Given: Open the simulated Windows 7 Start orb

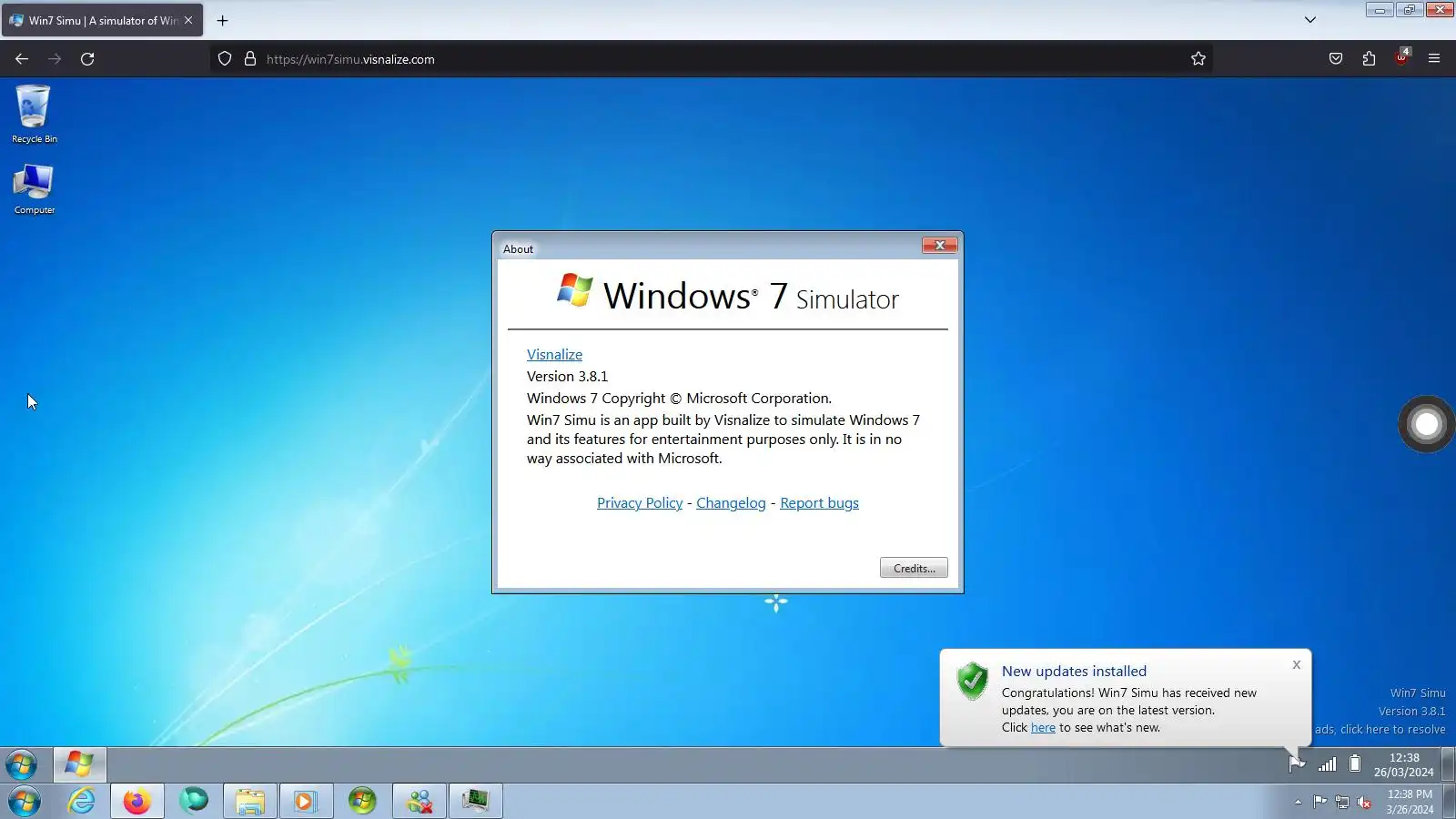Looking at the screenshot, I should pos(21,765).
